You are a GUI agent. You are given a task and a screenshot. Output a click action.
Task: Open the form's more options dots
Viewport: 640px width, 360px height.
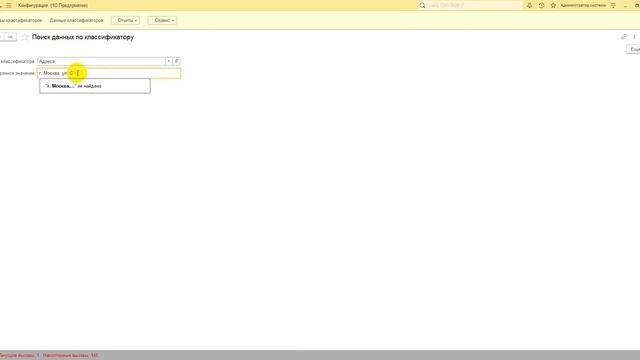pos(634,37)
